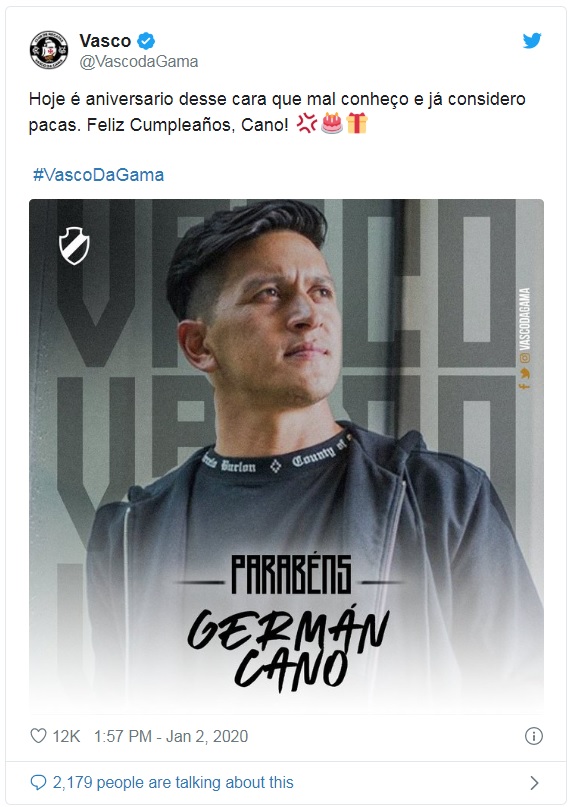Click the speech bubble conversation icon
The image size is (571, 807).
click(x=39, y=782)
